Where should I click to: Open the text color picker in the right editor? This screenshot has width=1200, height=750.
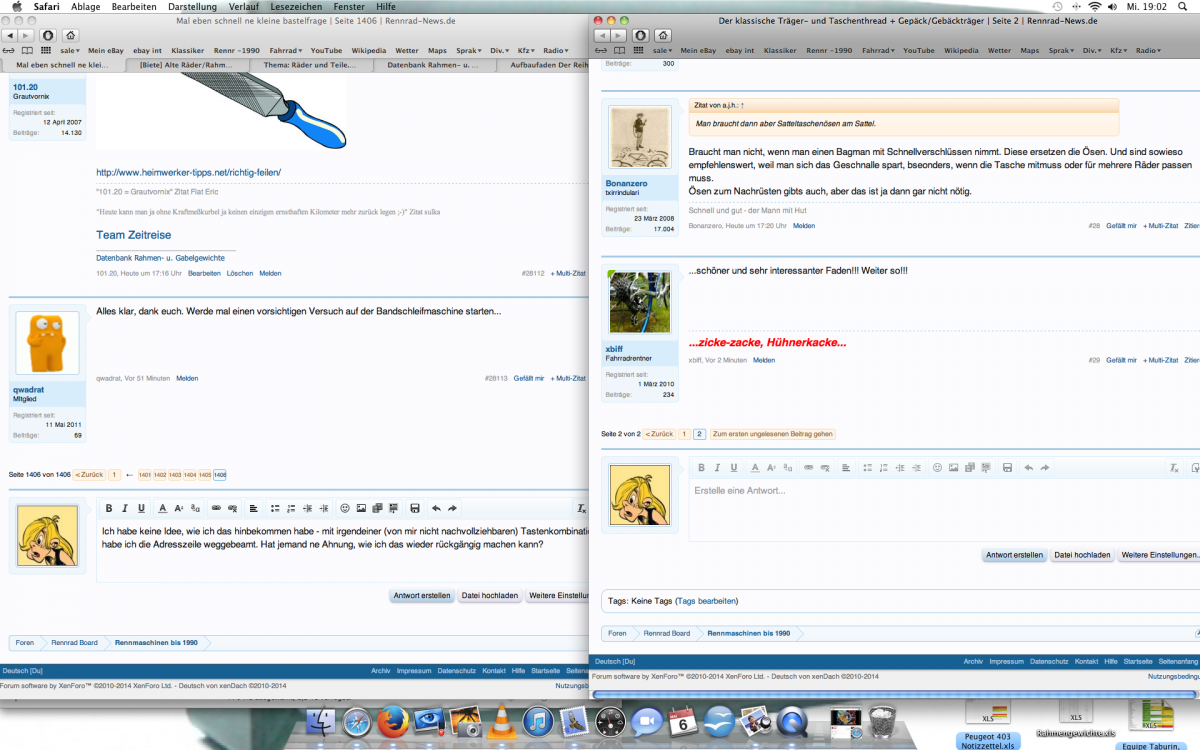(755, 468)
